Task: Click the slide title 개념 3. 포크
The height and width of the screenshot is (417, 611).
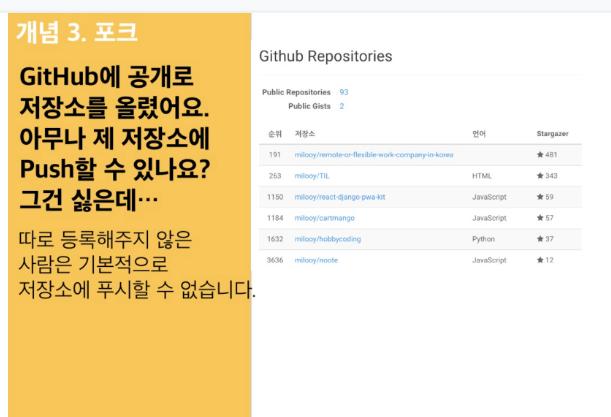Action: click(x=77, y=32)
